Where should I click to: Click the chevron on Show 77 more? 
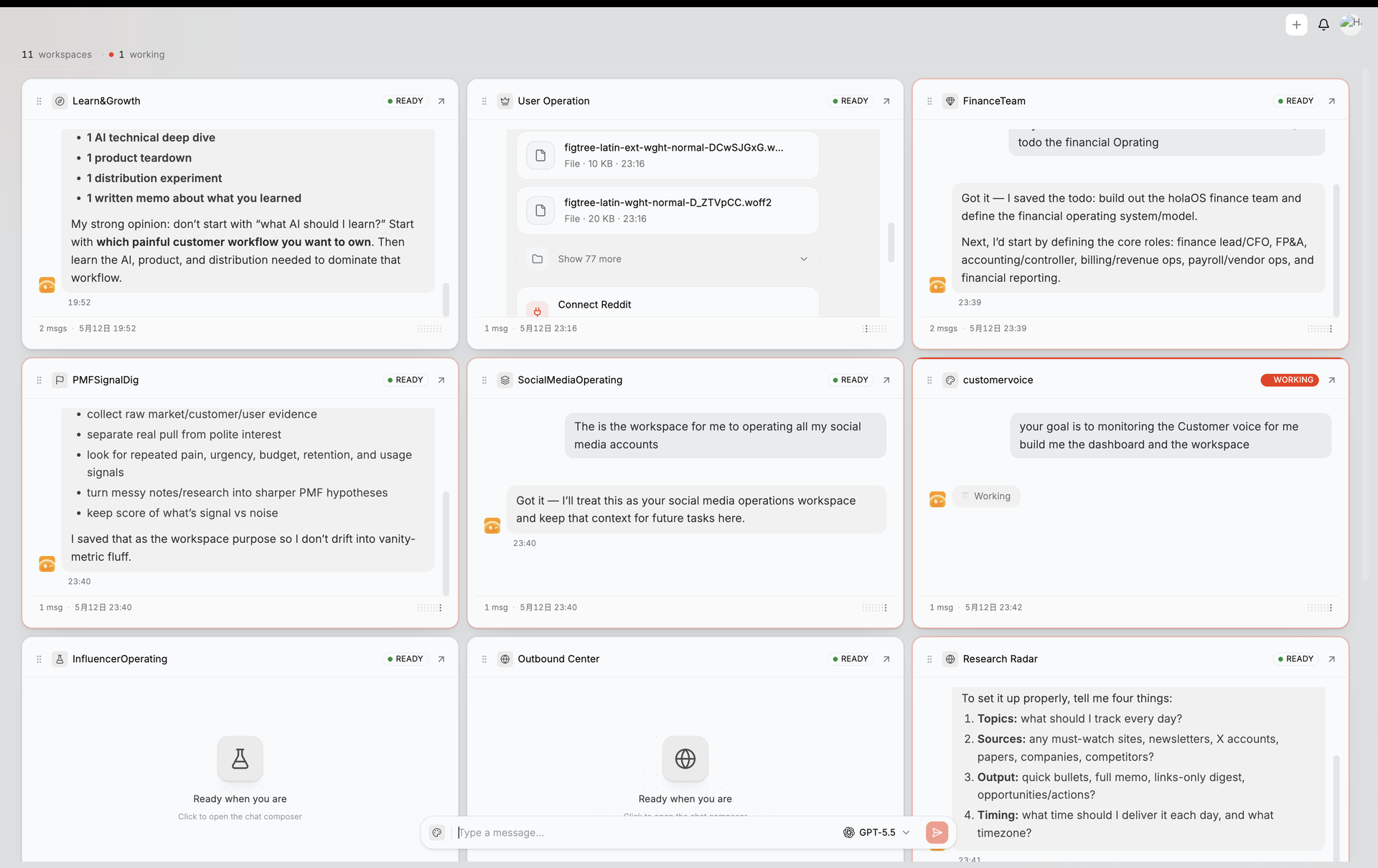point(804,259)
